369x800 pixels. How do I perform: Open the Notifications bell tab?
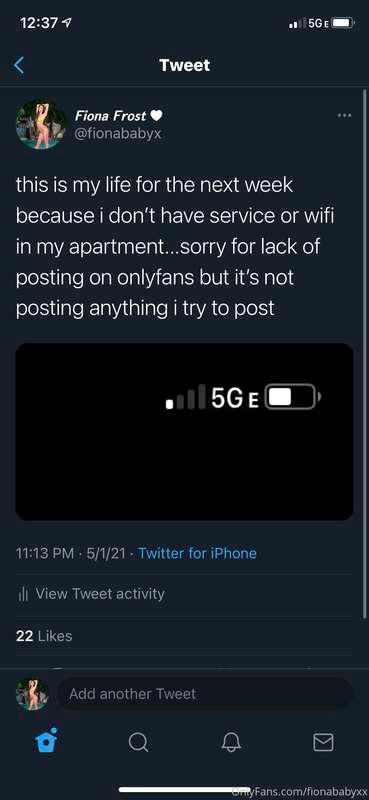pyautogui.click(x=231, y=742)
